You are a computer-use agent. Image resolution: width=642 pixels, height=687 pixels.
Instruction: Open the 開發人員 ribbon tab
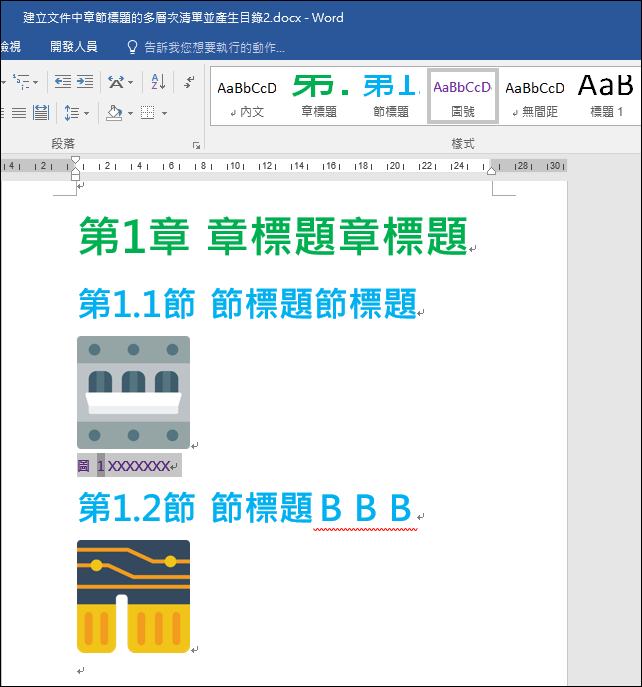point(74,46)
